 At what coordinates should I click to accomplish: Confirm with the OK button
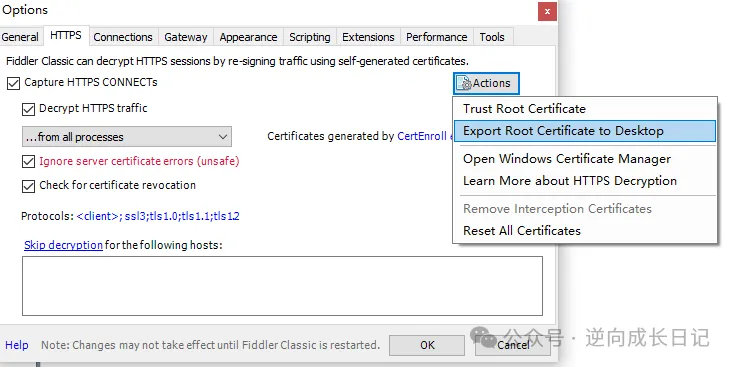click(427, 345)
